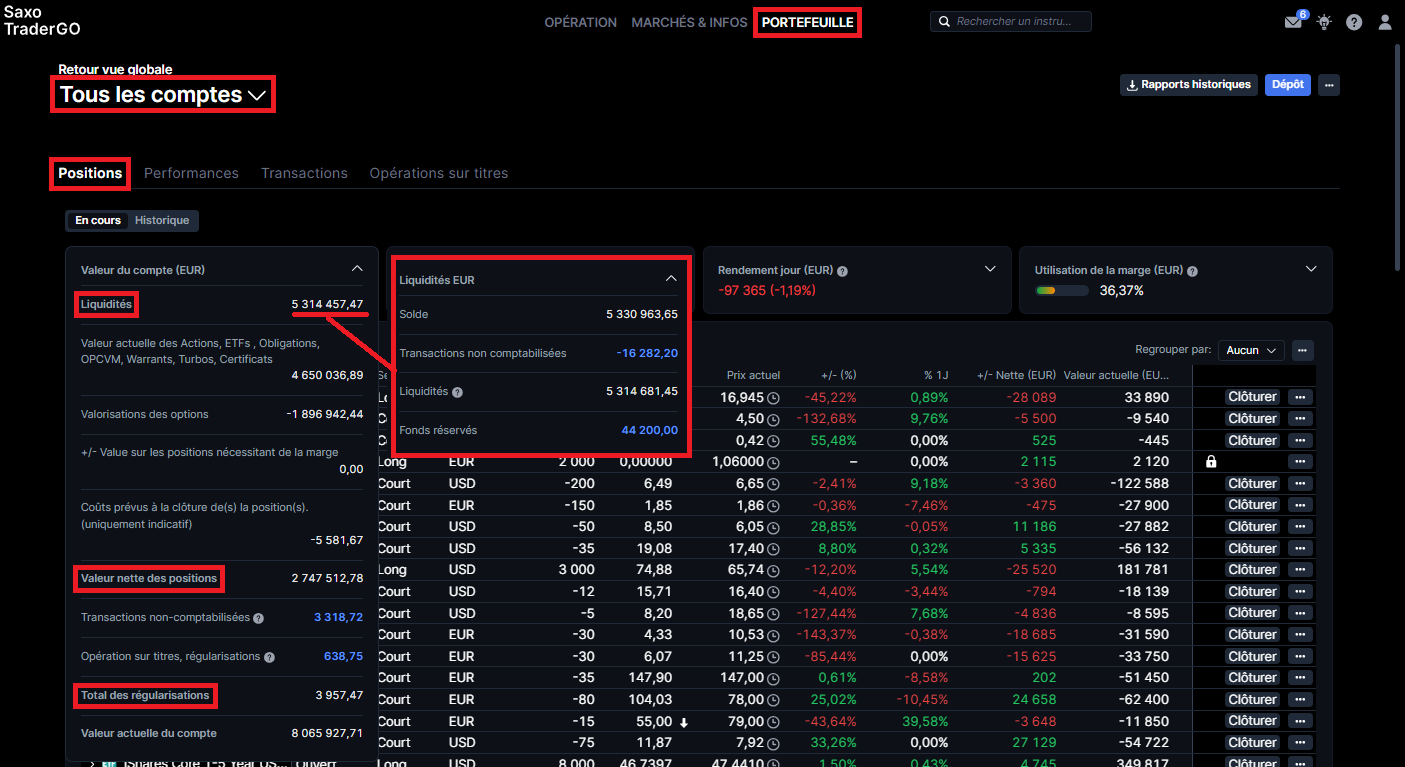Open three-dot menu for the 181 781 row
The width and height of the screenshot is (1405, 767).
1300,570
